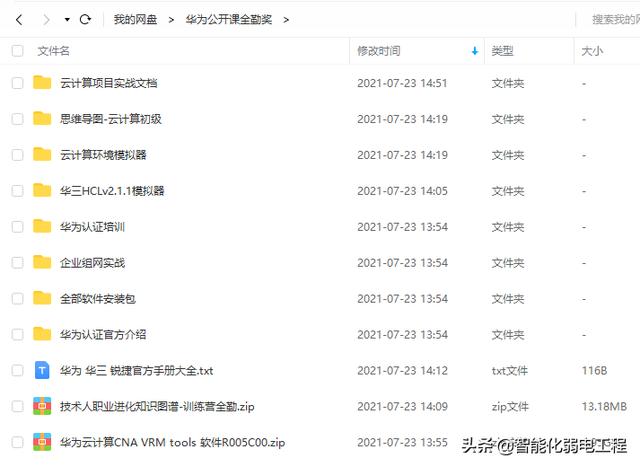Click folder icon of 全部软件安装包
Viewport: 640px width, 467px height.
tap(42, 298)
